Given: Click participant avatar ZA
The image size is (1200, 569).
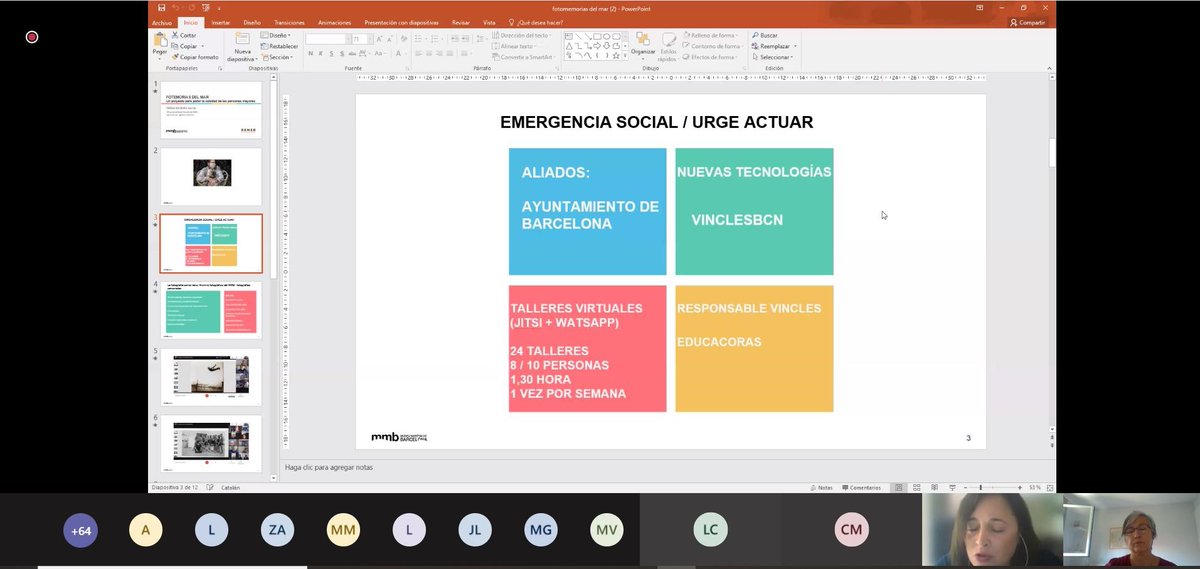Looking at the screenshot, I should pyautogui.click(x=277, y=531).
